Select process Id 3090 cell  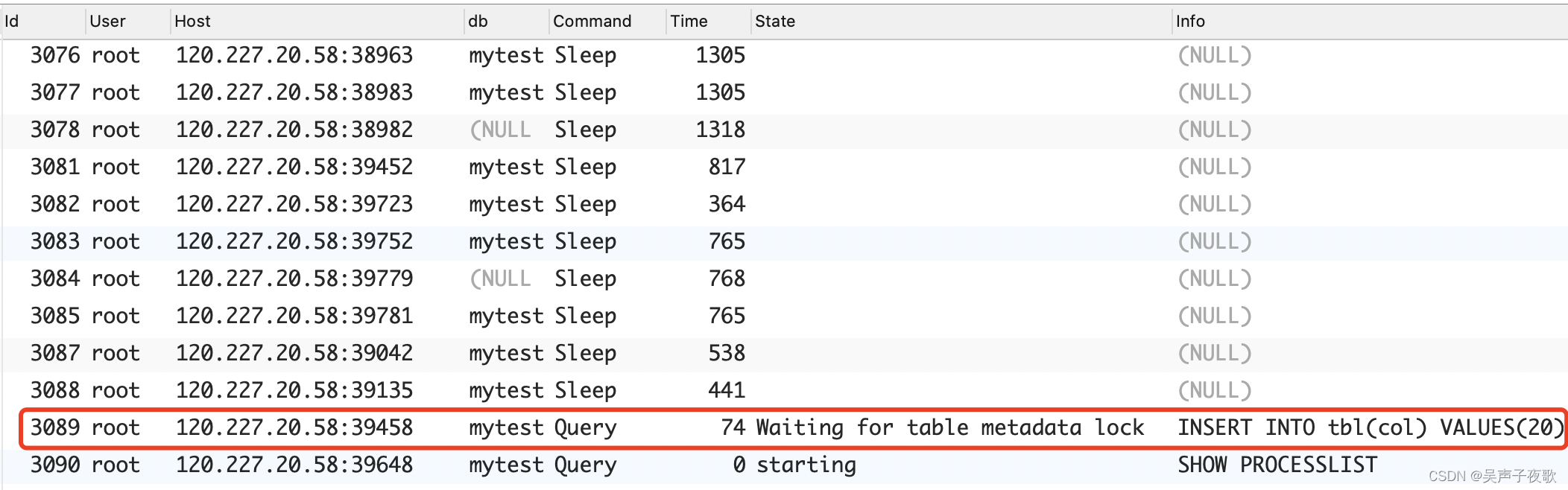55,465
